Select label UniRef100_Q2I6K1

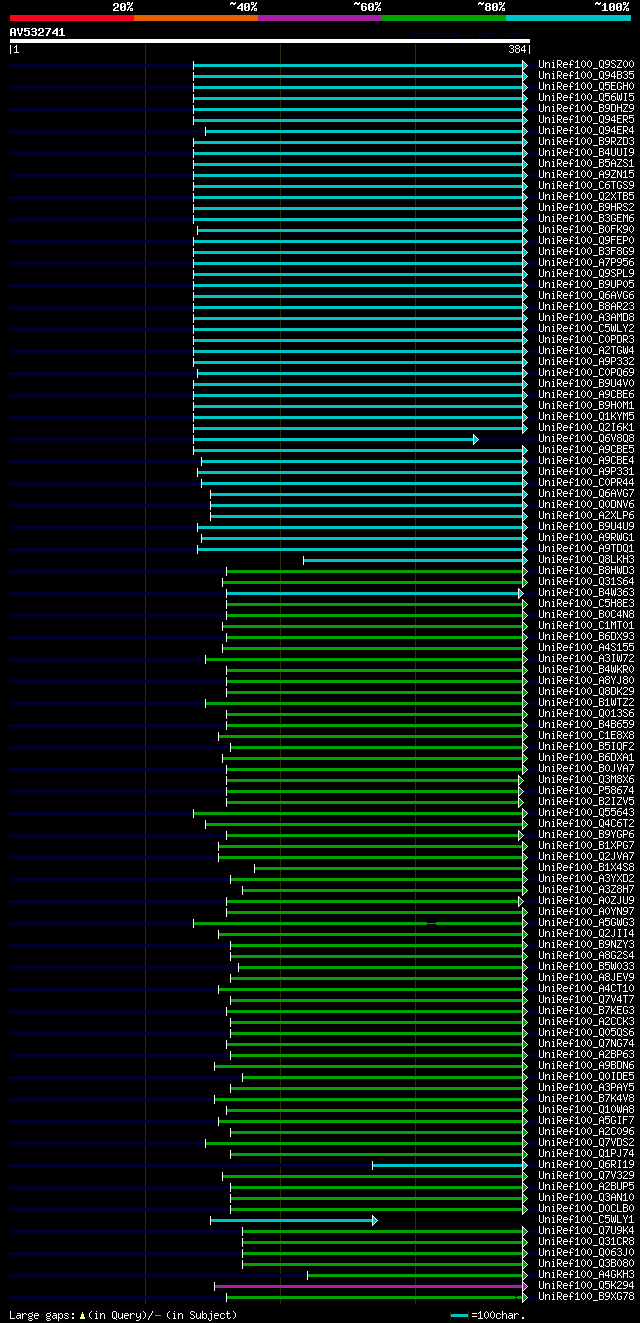click(x=586, y=428)
